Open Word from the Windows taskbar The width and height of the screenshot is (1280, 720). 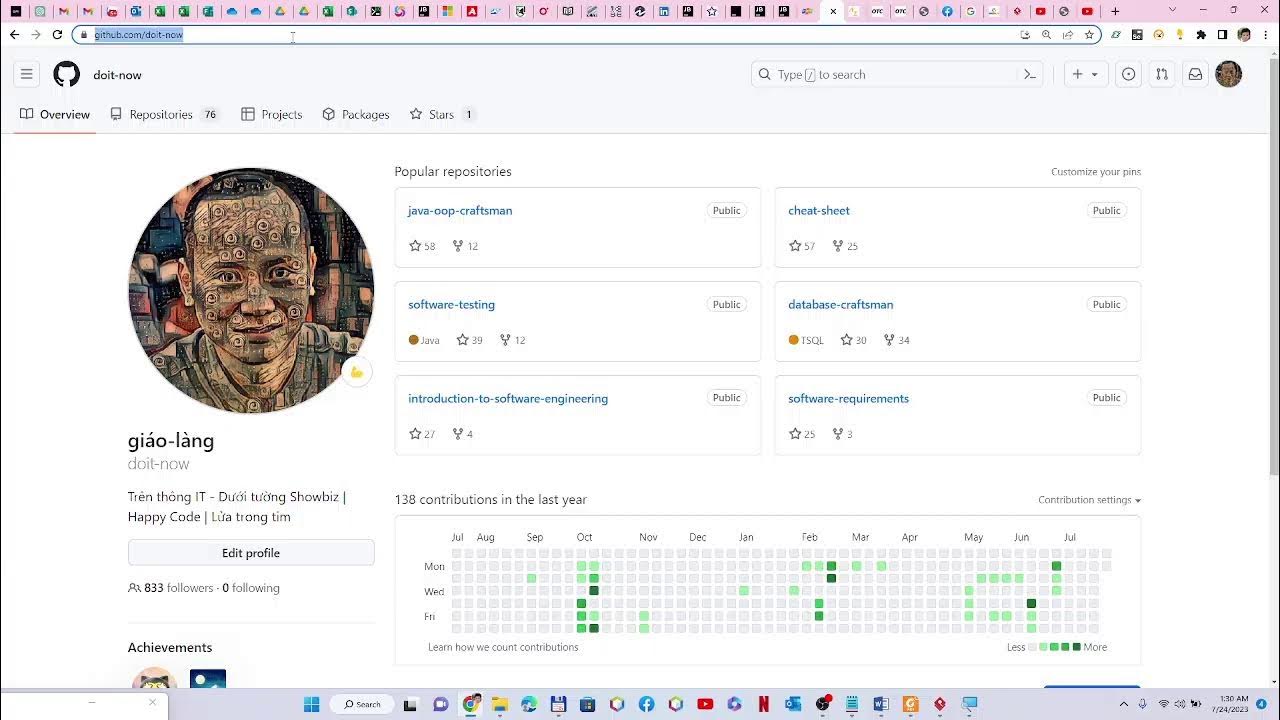881,704
